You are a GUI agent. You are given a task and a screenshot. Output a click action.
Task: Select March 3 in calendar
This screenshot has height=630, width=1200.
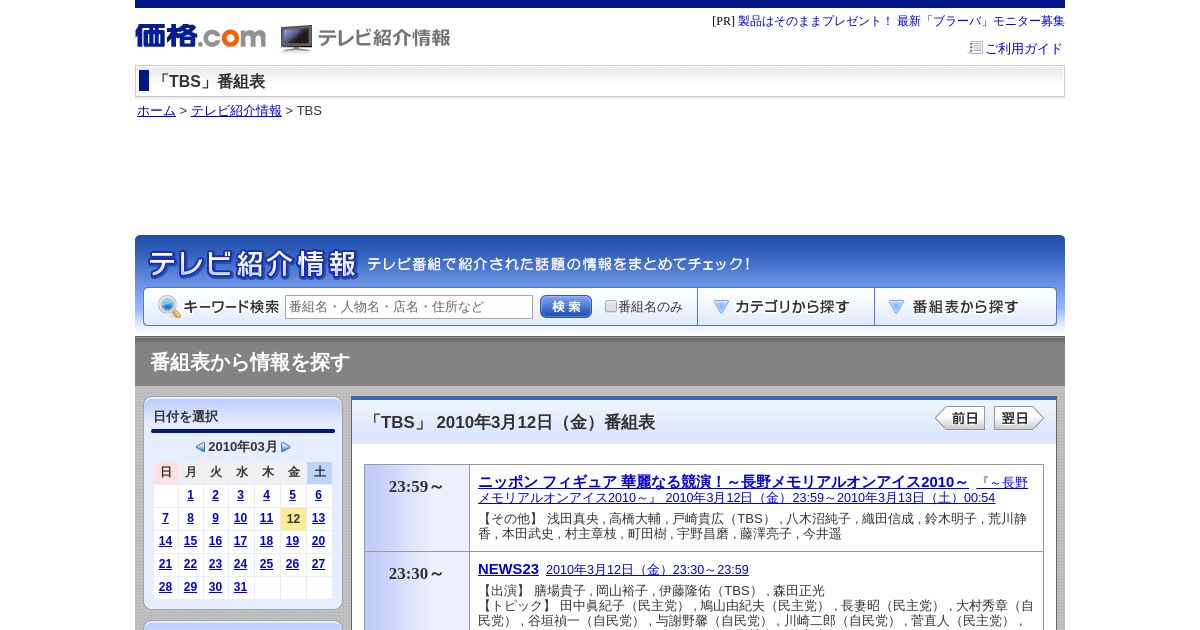tap(240, 495)
